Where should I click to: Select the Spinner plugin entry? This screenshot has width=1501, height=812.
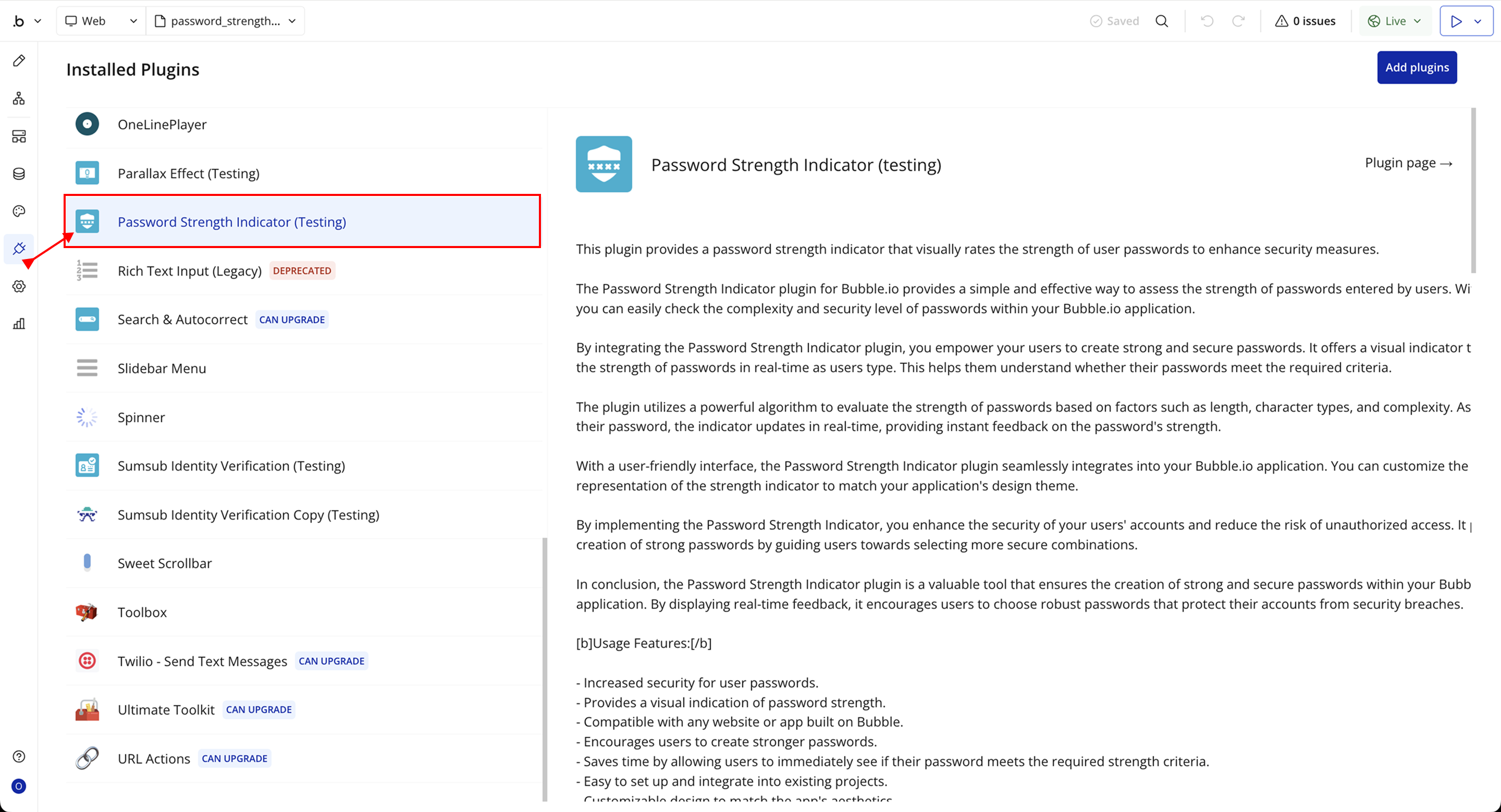click(141, 417)
